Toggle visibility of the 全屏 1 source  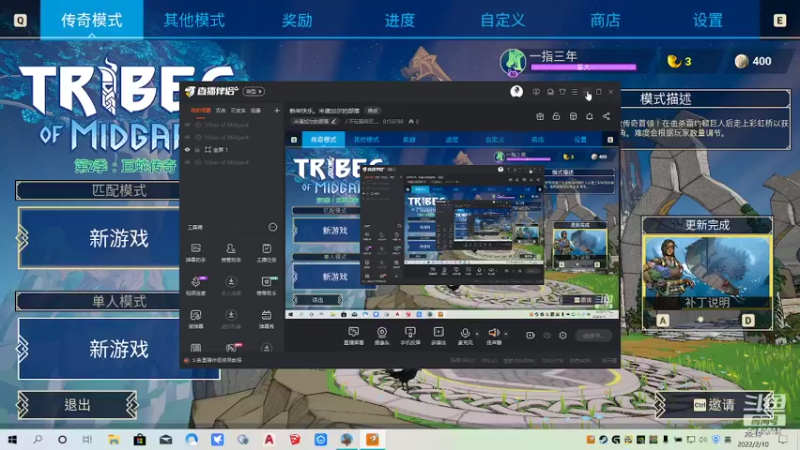(x=187, y=149)
